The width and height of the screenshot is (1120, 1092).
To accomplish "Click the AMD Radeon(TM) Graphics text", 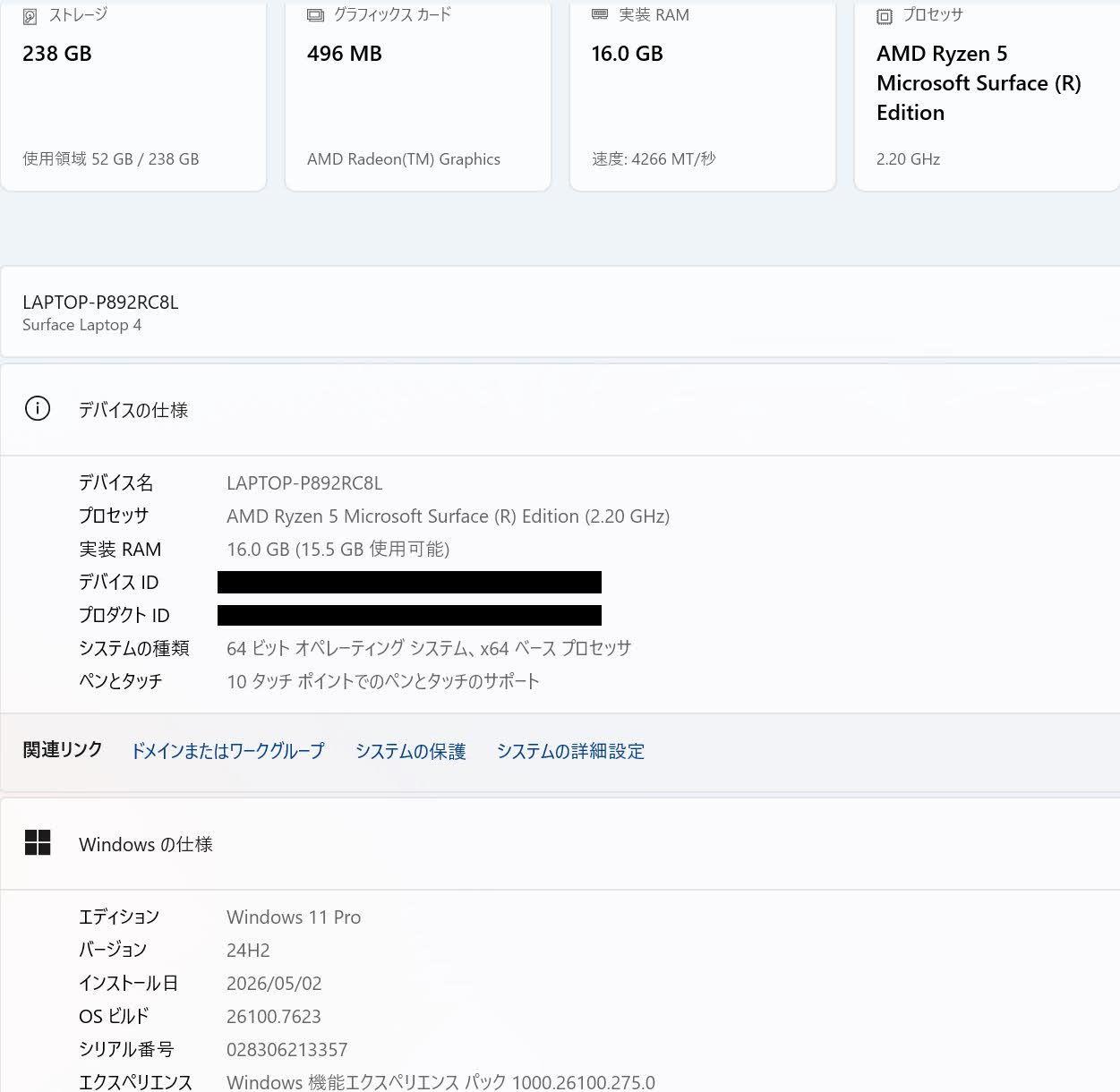I will [x=404, y=159].
